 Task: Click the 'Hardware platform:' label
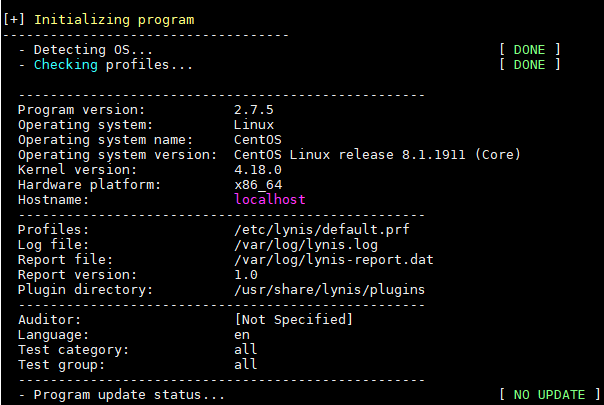coord(89,185)
